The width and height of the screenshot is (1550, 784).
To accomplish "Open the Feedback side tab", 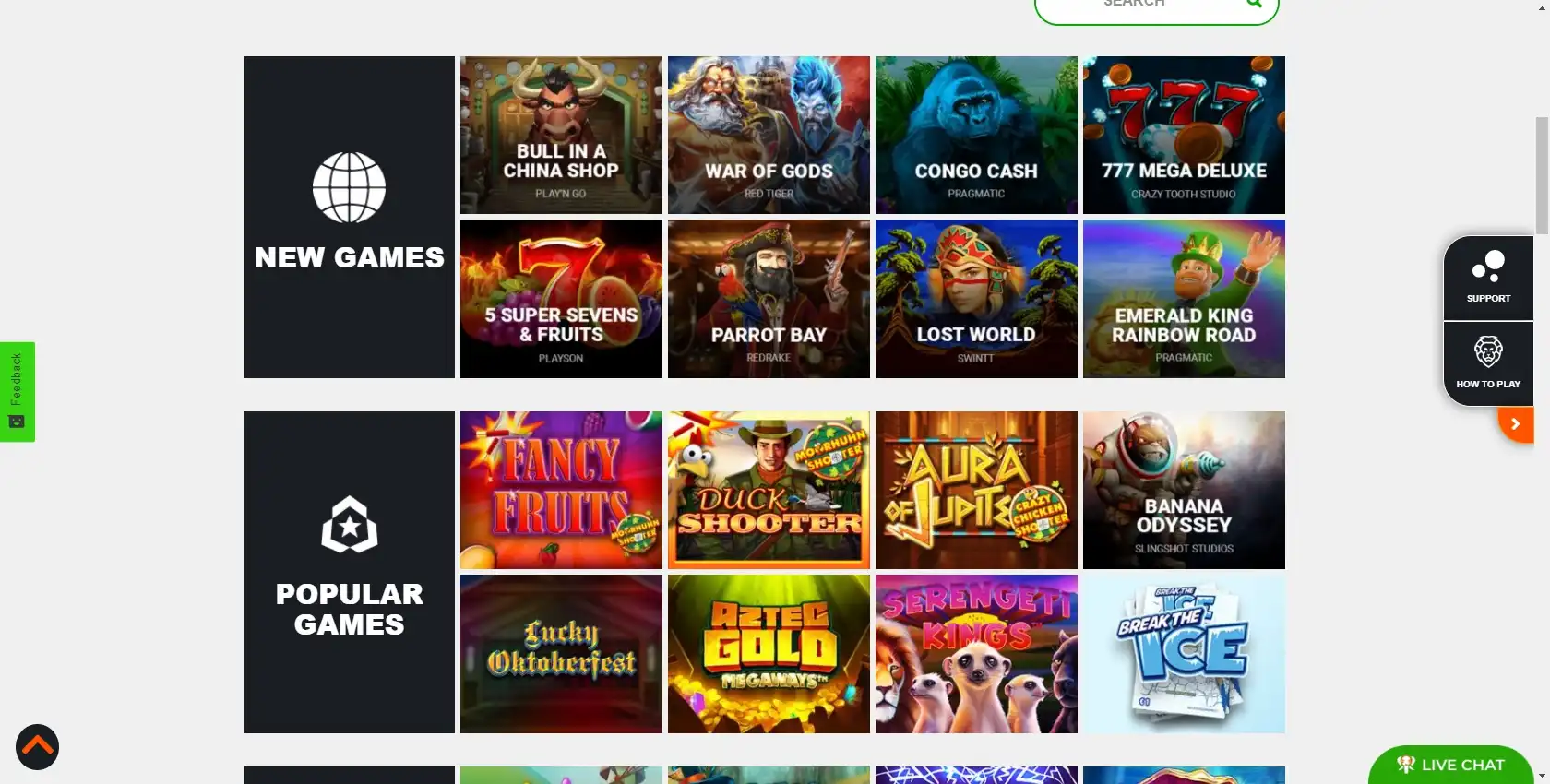I will (18, 392).
